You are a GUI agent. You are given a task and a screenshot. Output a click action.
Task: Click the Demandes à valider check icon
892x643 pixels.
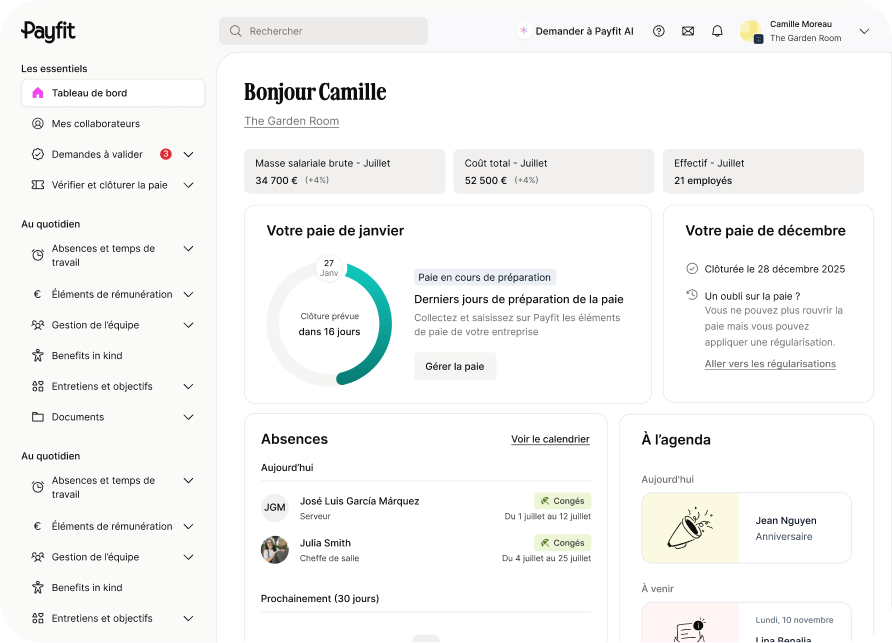(x=38, y=154)
